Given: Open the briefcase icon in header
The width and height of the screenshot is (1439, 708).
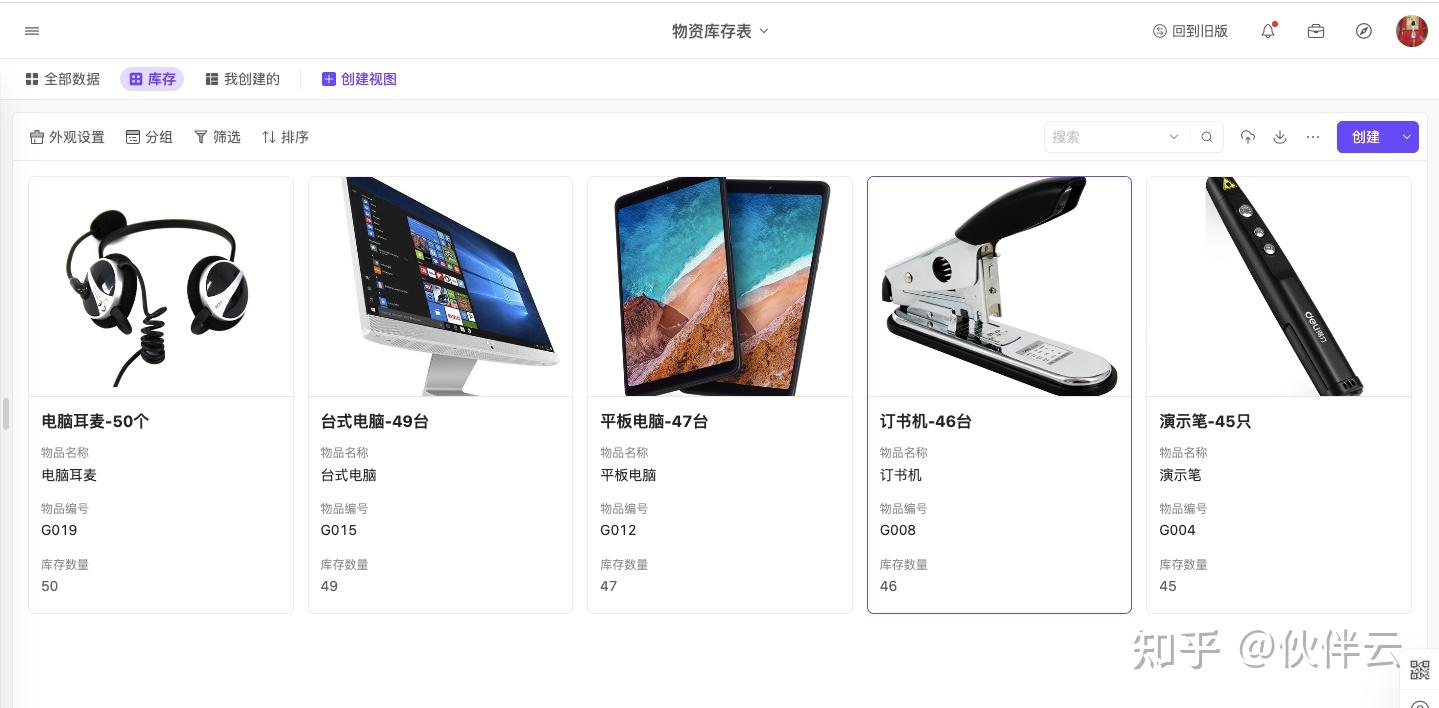Looking at the screenshot, I should coord(1316,31).
